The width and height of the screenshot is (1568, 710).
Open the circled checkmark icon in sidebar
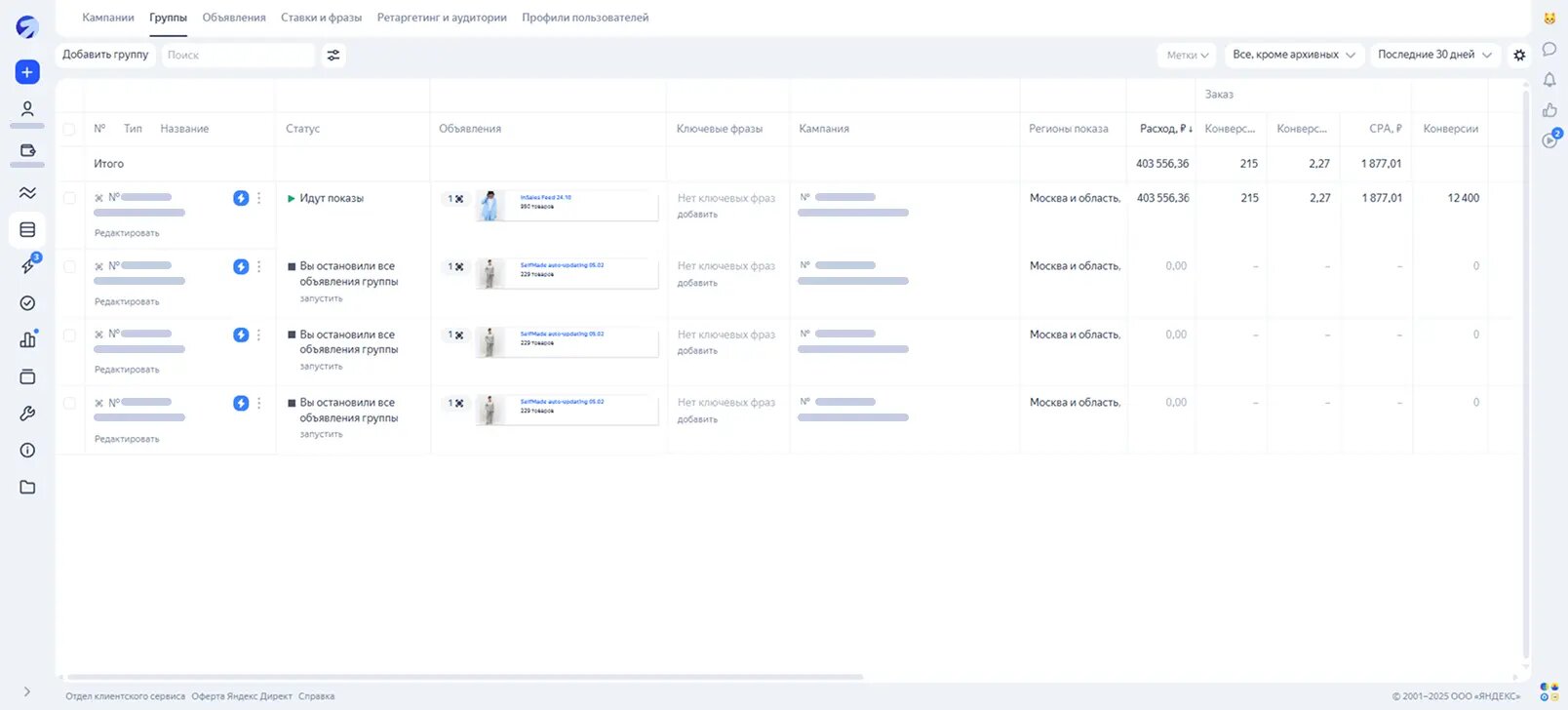tap(27, 303)
